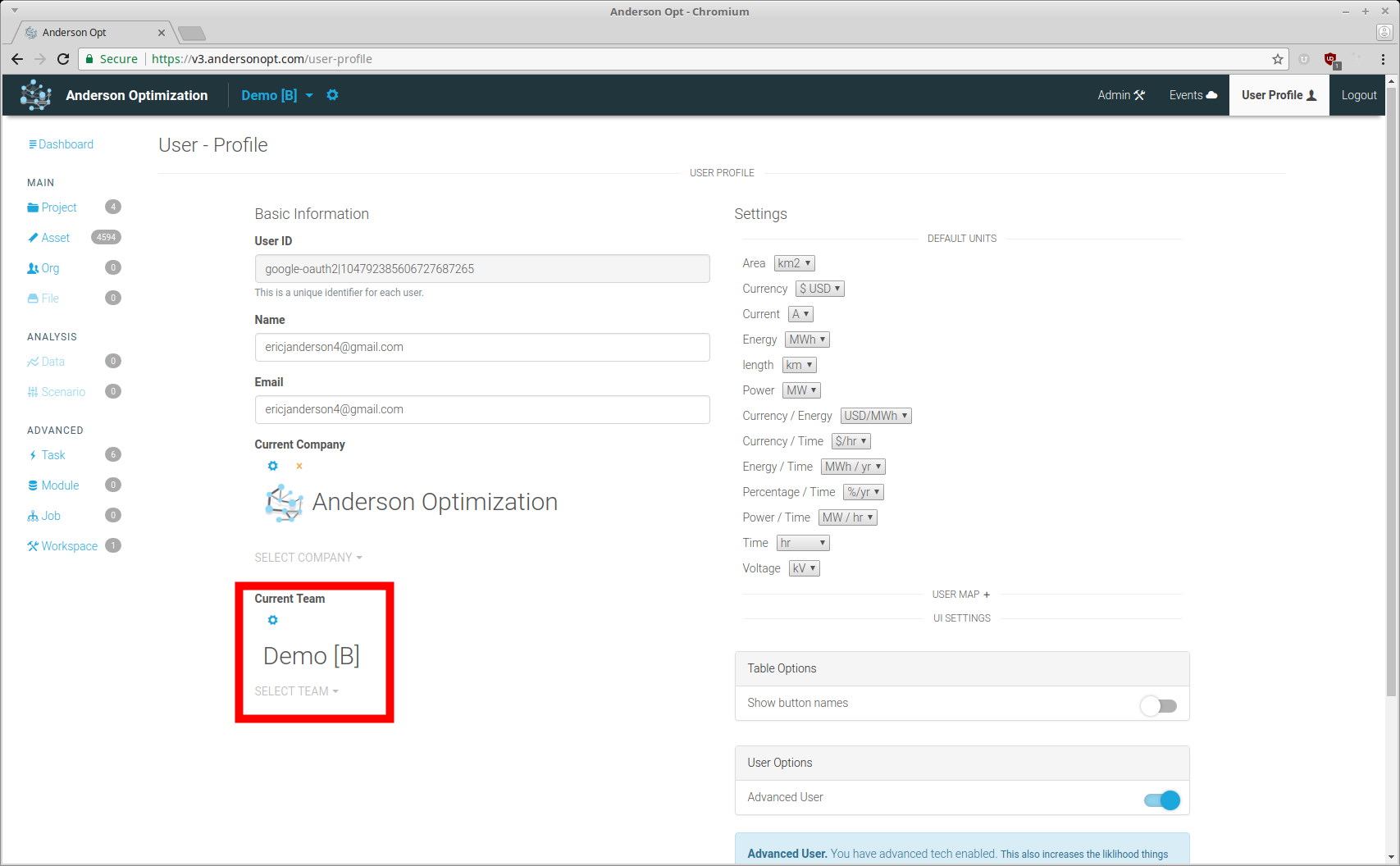Open the Admin menu item
The width and height of the screenshot is (1400, 866).
(1120, 95)
